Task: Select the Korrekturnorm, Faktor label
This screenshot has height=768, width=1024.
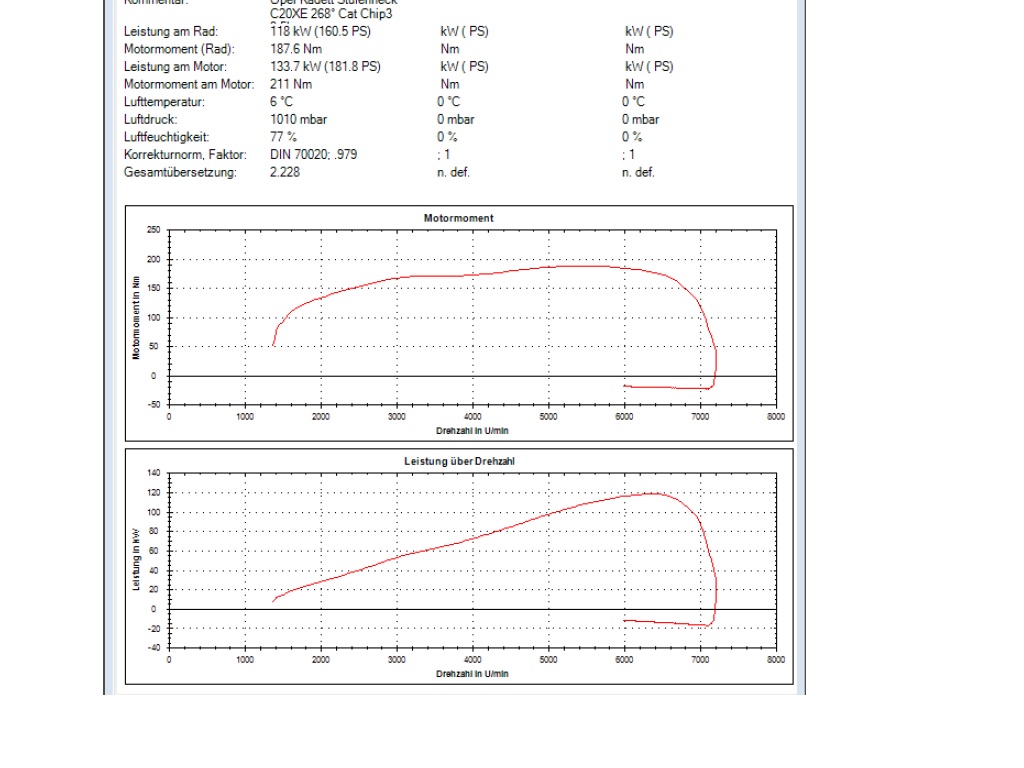Action: tap(187, 155)
